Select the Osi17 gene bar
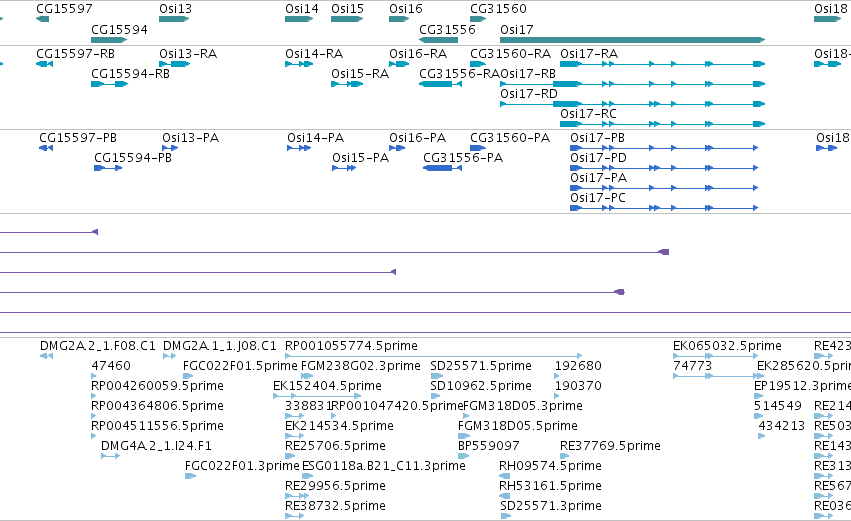Viewport: 851px width, 521px height. pyautogui.click(x=632, y=40)
